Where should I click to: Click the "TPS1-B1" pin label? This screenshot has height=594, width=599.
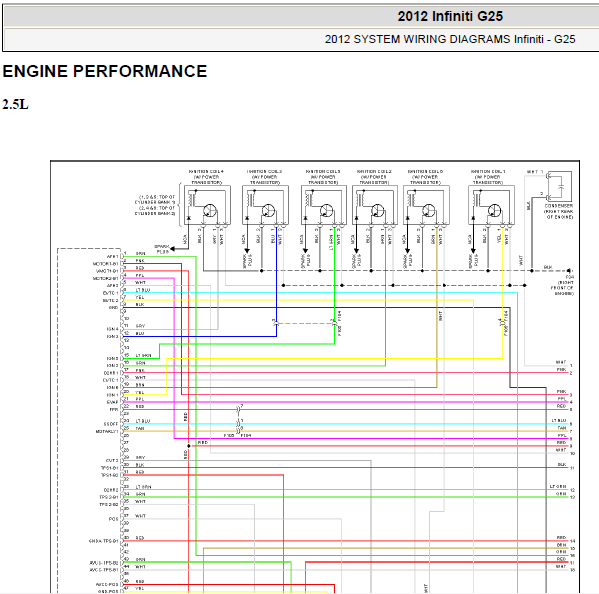pos(110,468)
